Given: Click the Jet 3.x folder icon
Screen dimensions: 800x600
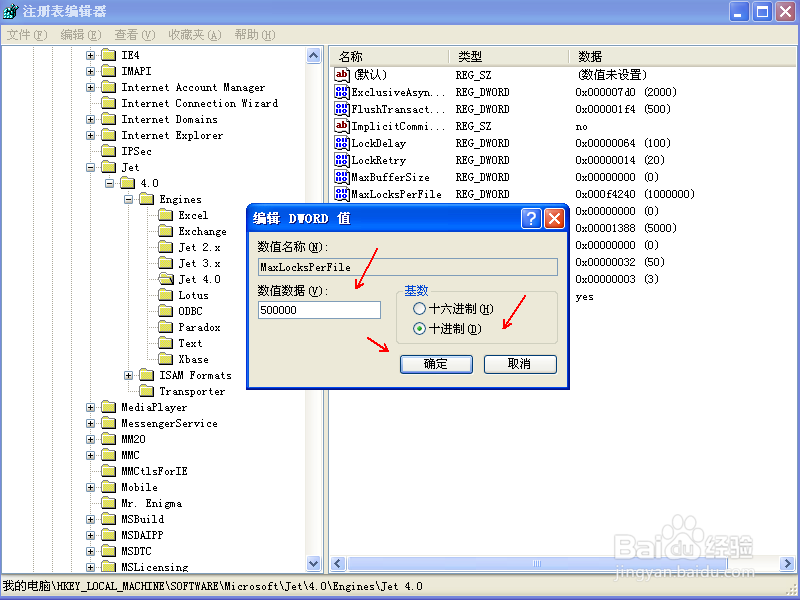Looking at the screenshot, I should pos(165,263).
